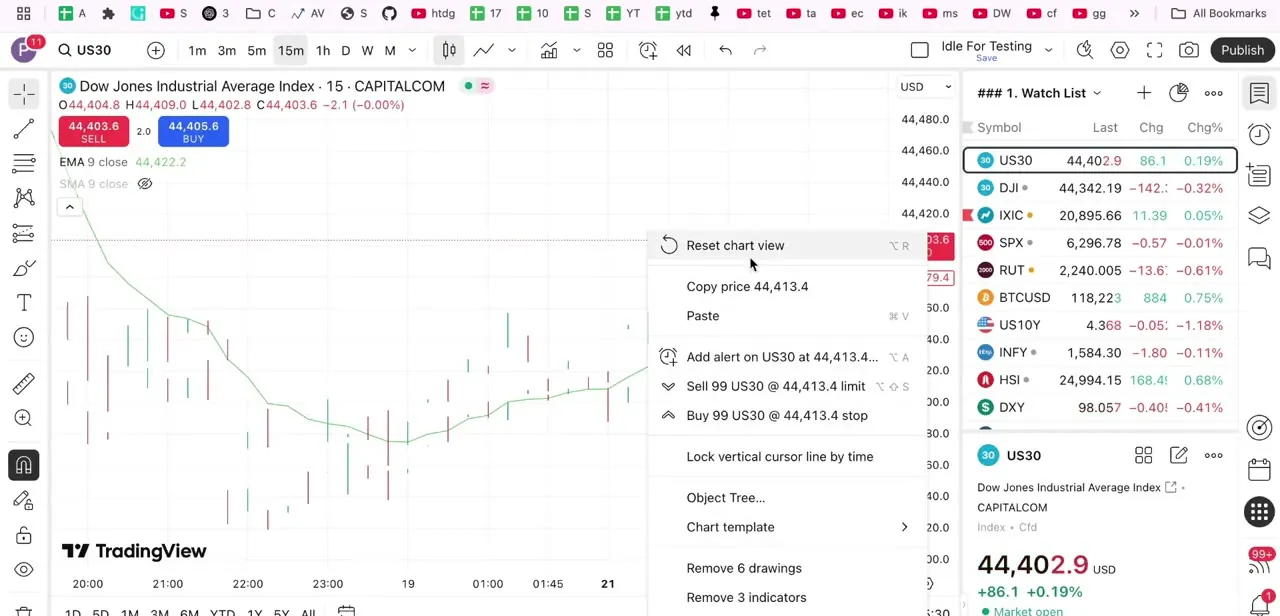This screenshot has height=616, width=1280.
Task: Open the calendar panel in right sidebar
Action: 1259,469
